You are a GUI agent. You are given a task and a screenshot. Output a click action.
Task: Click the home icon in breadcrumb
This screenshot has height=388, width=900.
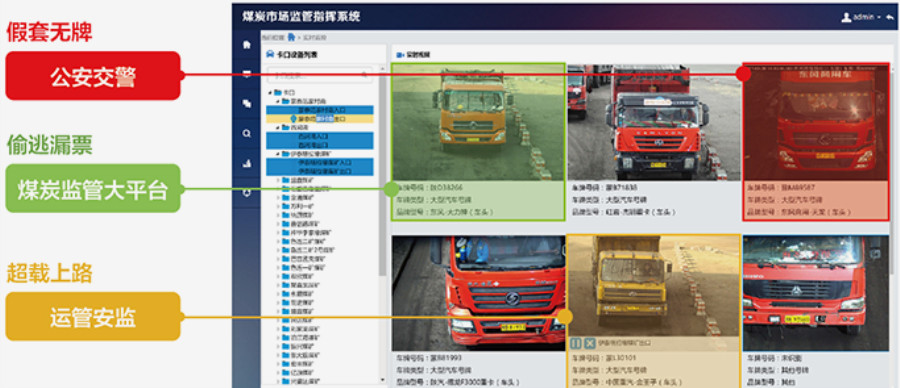(291, 37)
